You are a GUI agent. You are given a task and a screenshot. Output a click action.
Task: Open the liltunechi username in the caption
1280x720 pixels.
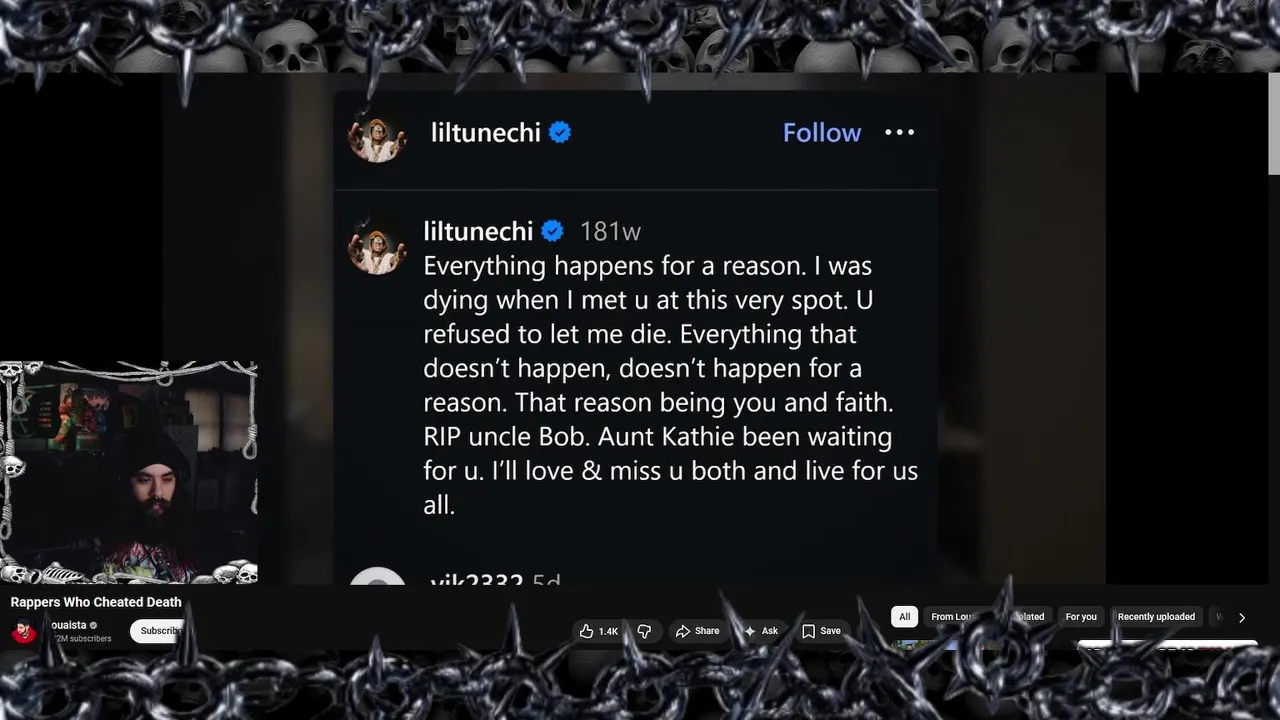[478, 231]
